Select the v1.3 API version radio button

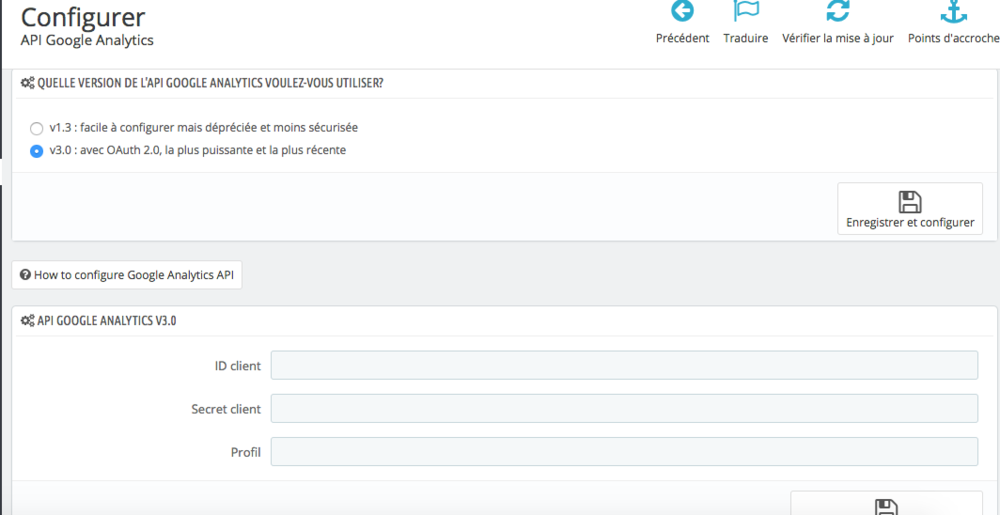pos(36,128)
